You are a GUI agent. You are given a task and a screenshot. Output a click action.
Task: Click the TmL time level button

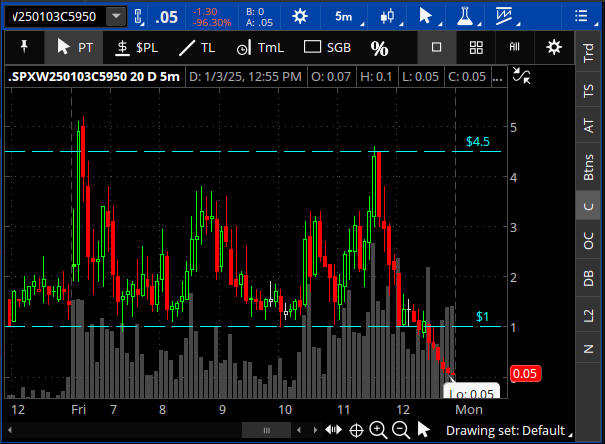(259, 48)
